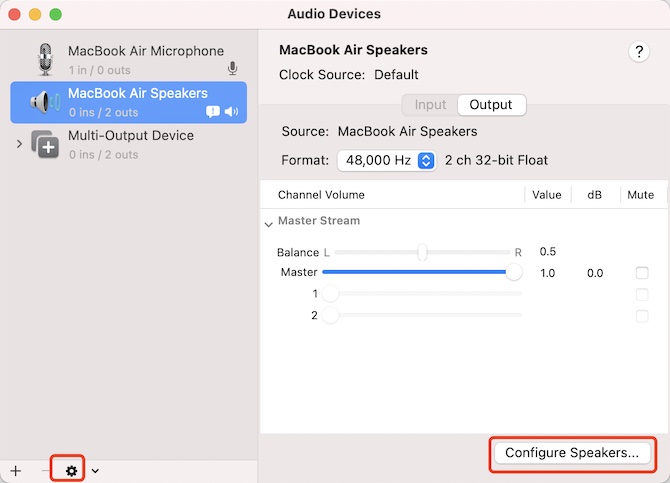The height and width of the screenshot is (483, 670).
Task: Click the Master volume slider knob
Action: (x=514, y=272)
